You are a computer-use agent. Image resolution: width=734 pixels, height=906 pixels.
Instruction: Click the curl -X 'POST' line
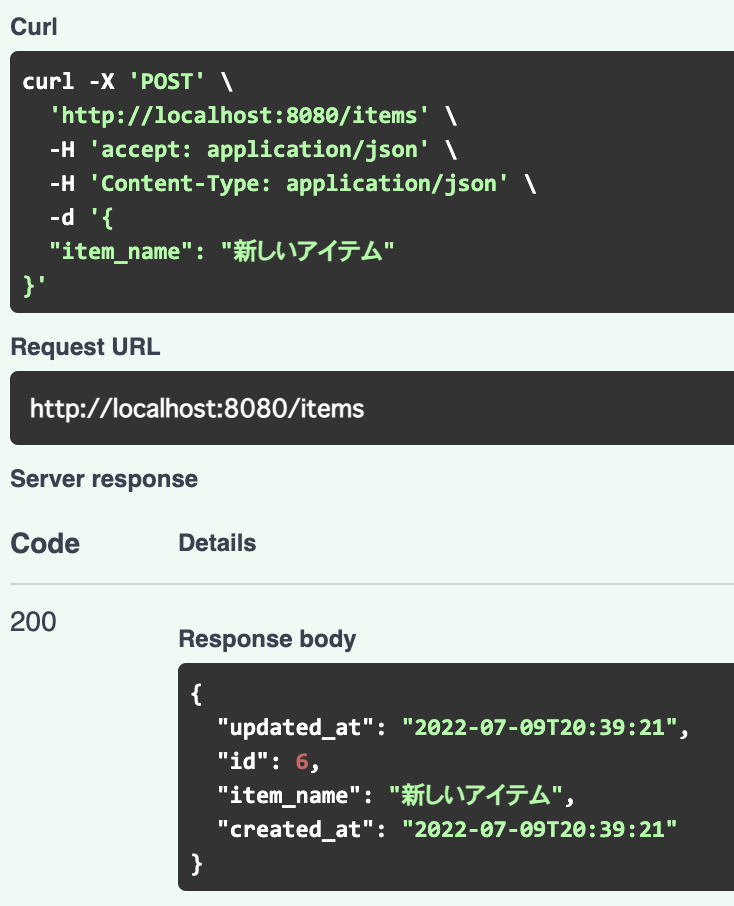pyautogui.click(x=128, y=81)
